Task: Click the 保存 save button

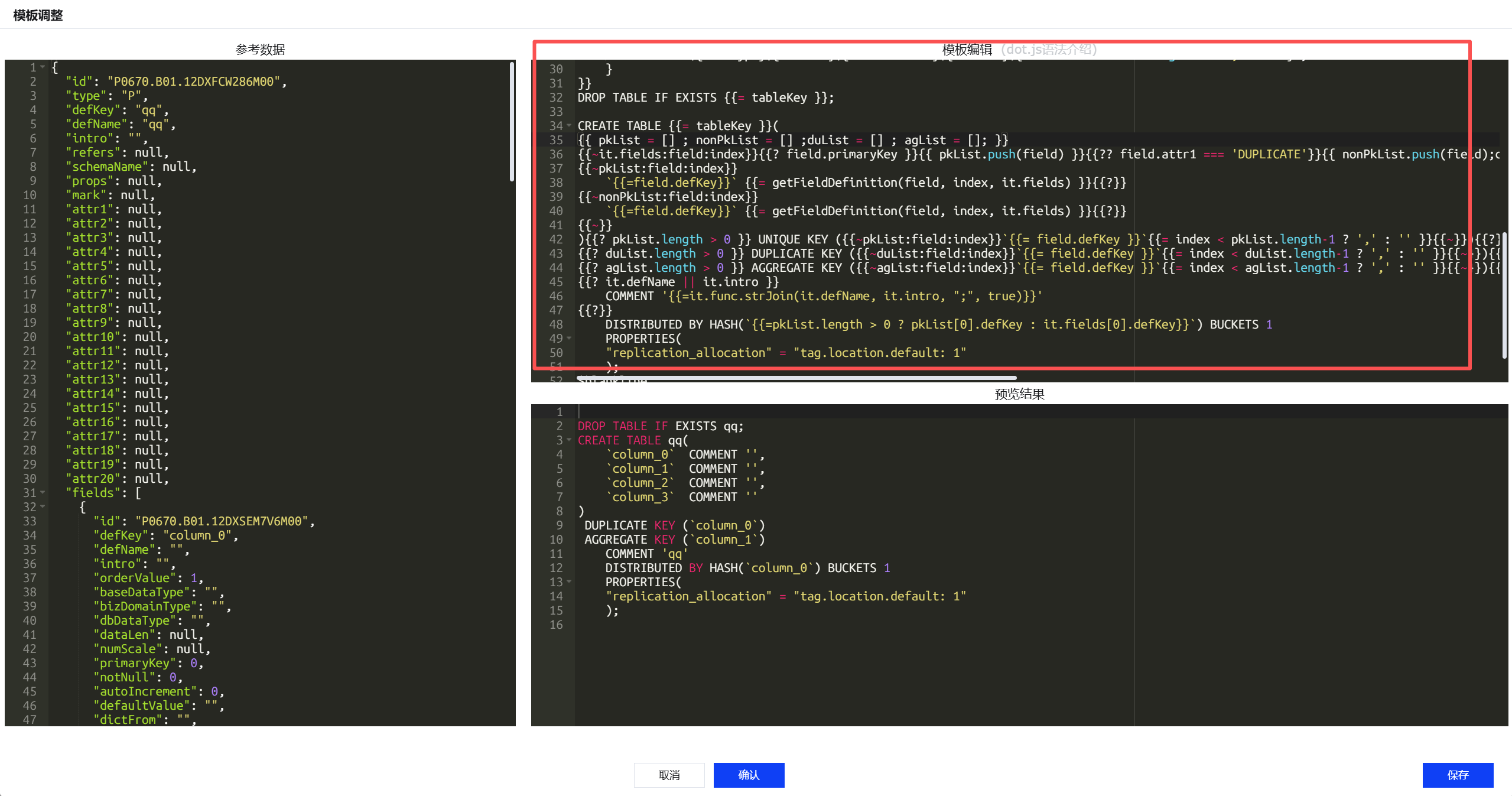Action: click(1457, 775)
